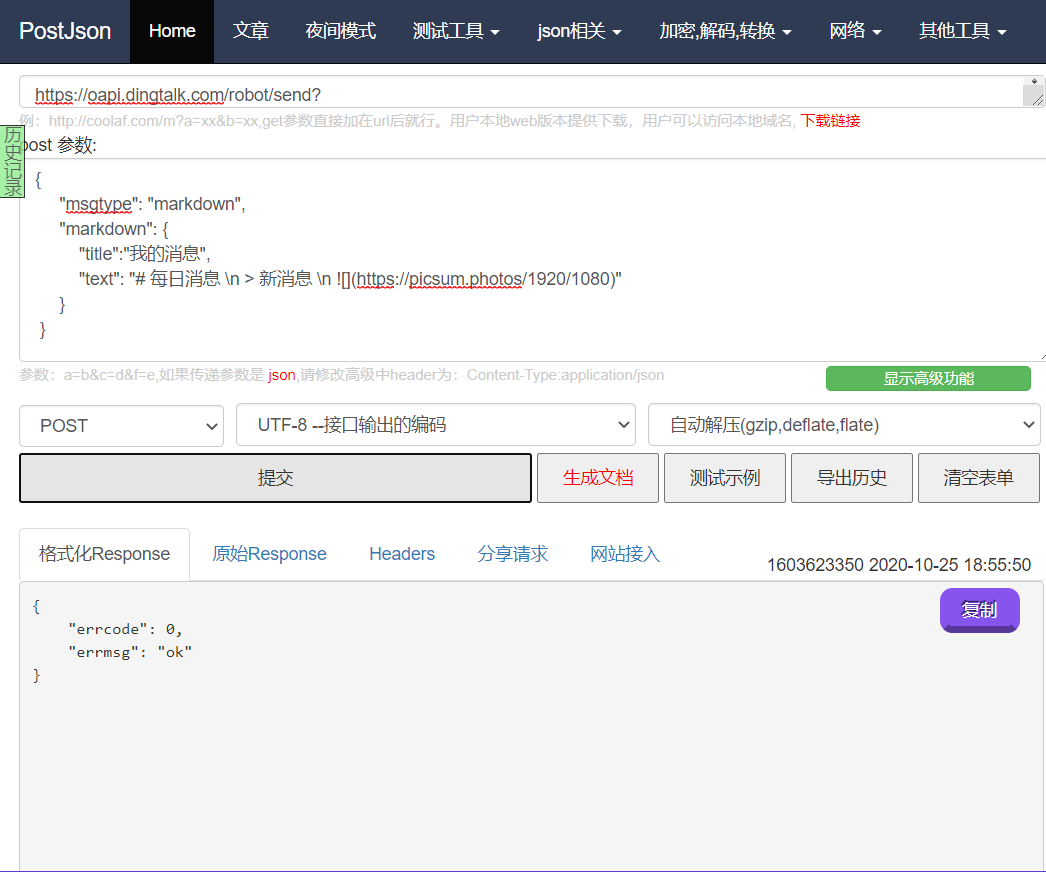Click the "errmsg": "ok" response line

pyautogui.click(x=129, y=652)
